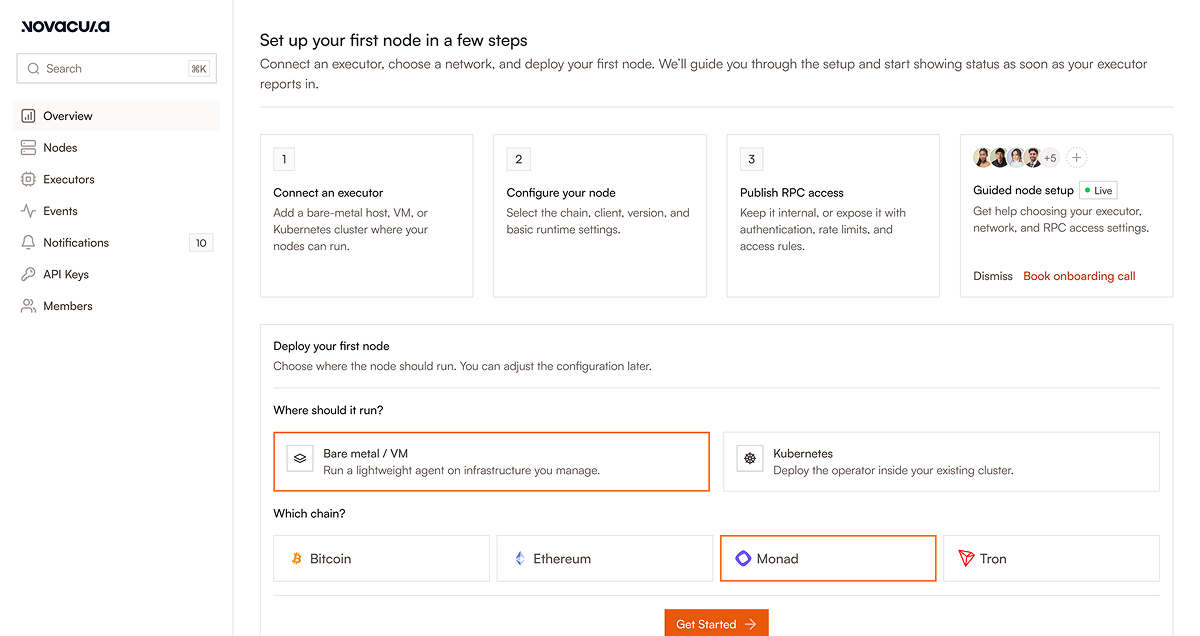
Task: Select the Kubernetes deployment option
Action: 941,462
